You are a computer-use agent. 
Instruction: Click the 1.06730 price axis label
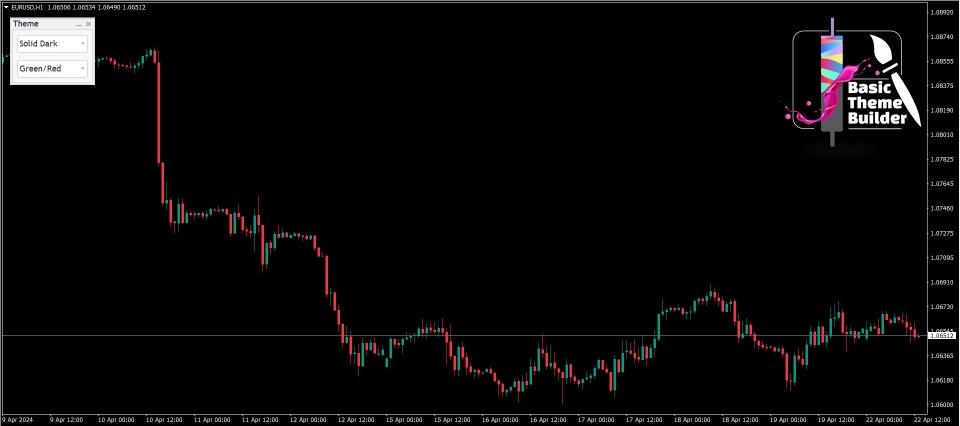[941, 307]
